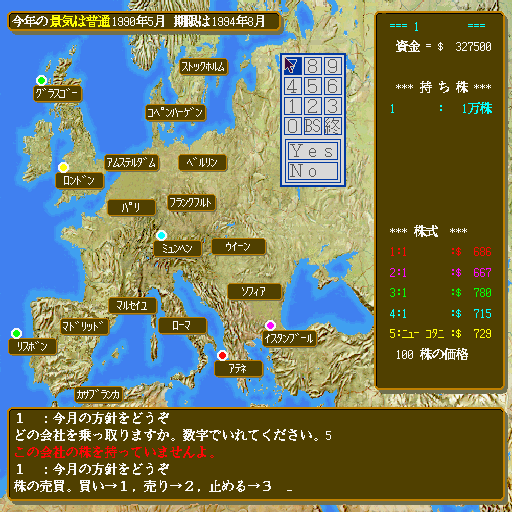The height and width of the screenshot is (512, 512).
Task: Click the 1 key on the number pad
Action: (x=292, y=106)
